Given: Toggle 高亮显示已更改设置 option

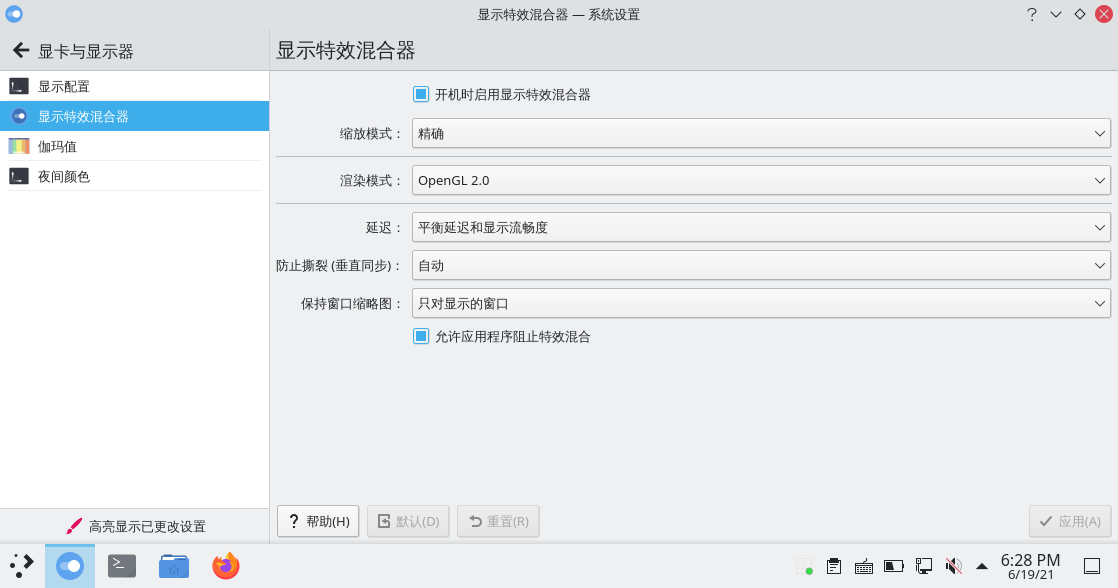Looking at the screenshot, I should (x=134, y=526).
